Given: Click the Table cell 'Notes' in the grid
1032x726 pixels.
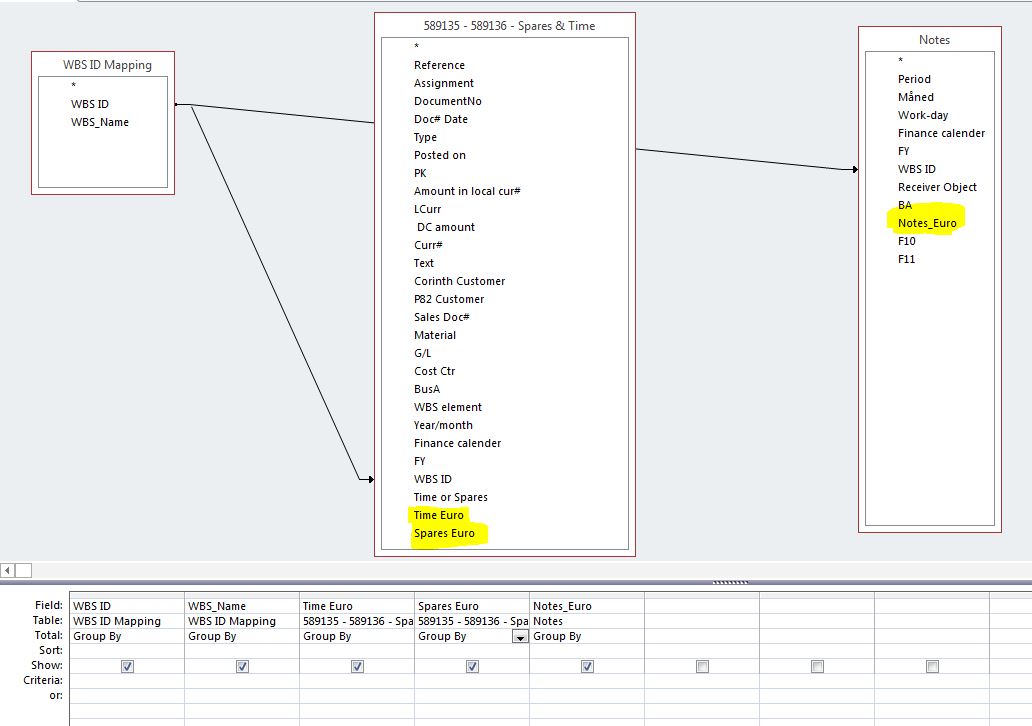Looking at the screenshot, I should click(587, 621).
